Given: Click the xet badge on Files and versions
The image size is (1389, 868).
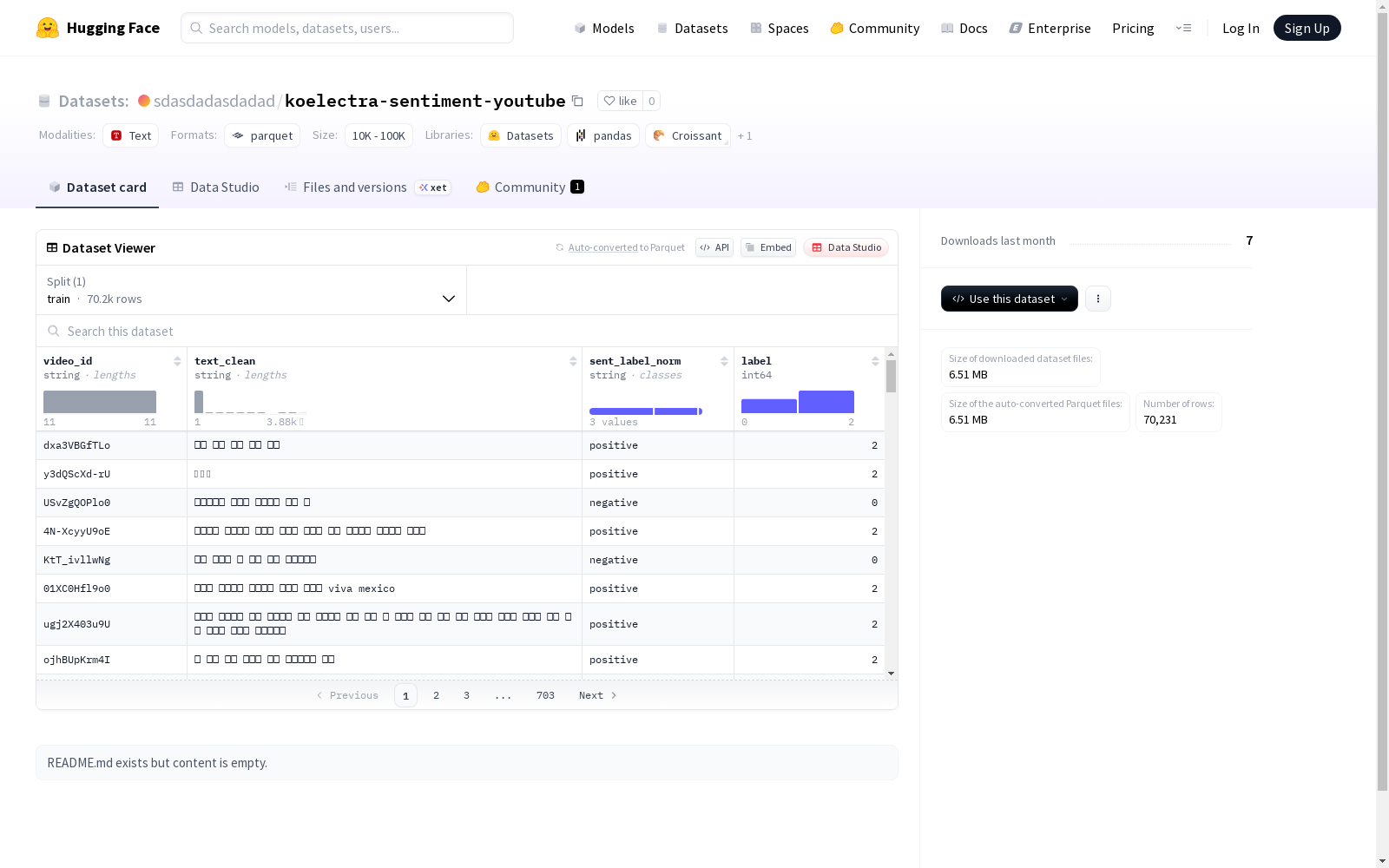Looking at the screenshot, I should 432,187.
